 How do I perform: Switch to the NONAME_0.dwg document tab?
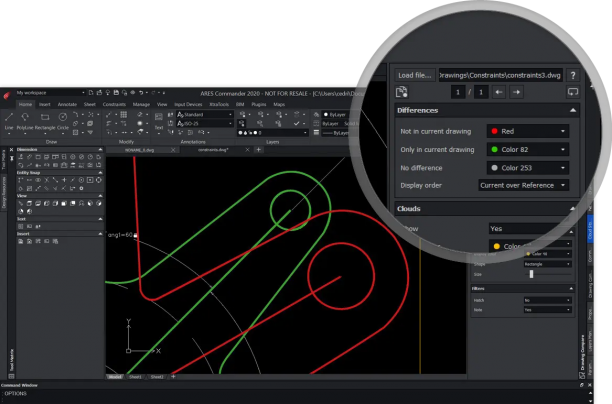(139, 150)
